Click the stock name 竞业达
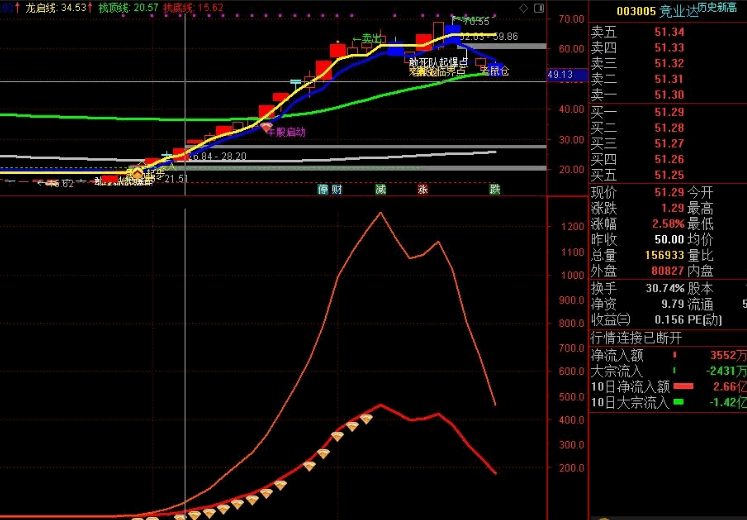 coord(678,11)
